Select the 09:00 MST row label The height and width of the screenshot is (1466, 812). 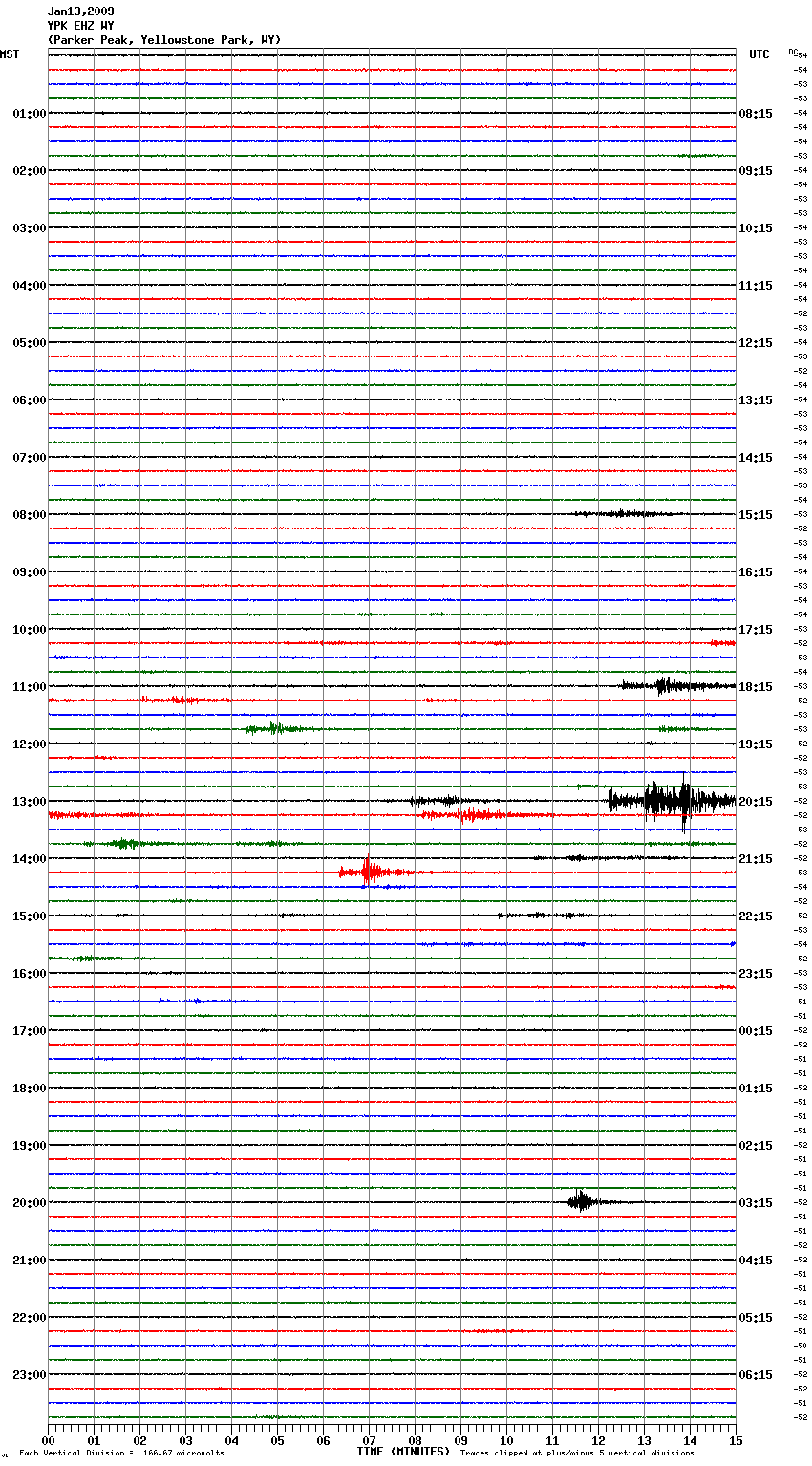point(30,572)
